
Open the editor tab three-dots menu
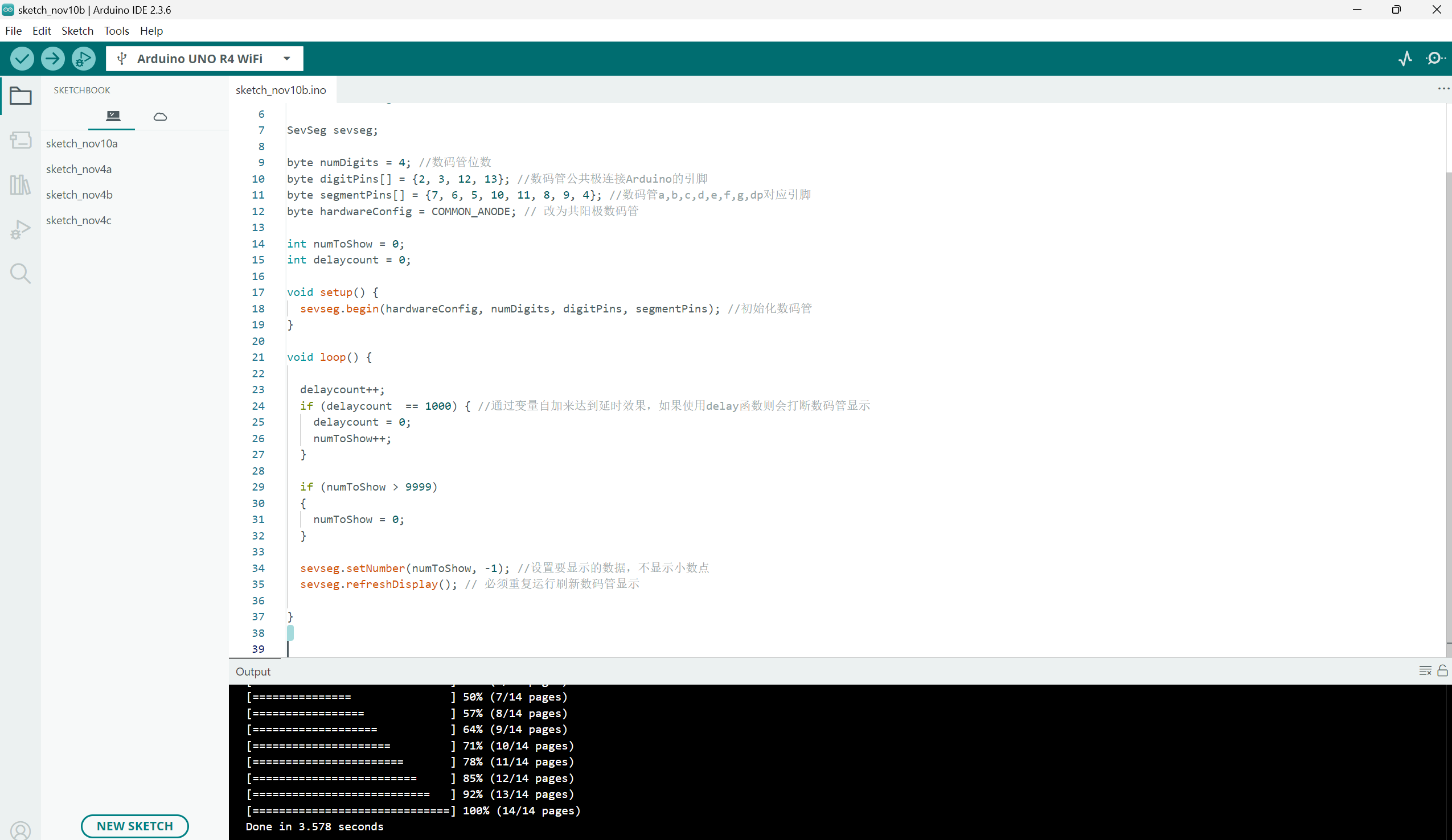tap(1443, 89)
